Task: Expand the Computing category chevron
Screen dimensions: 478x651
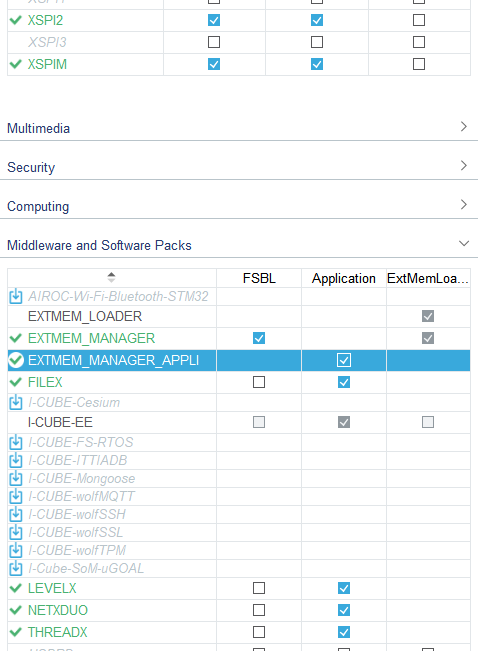Action: pyautogui.click(x=464, y=205)
